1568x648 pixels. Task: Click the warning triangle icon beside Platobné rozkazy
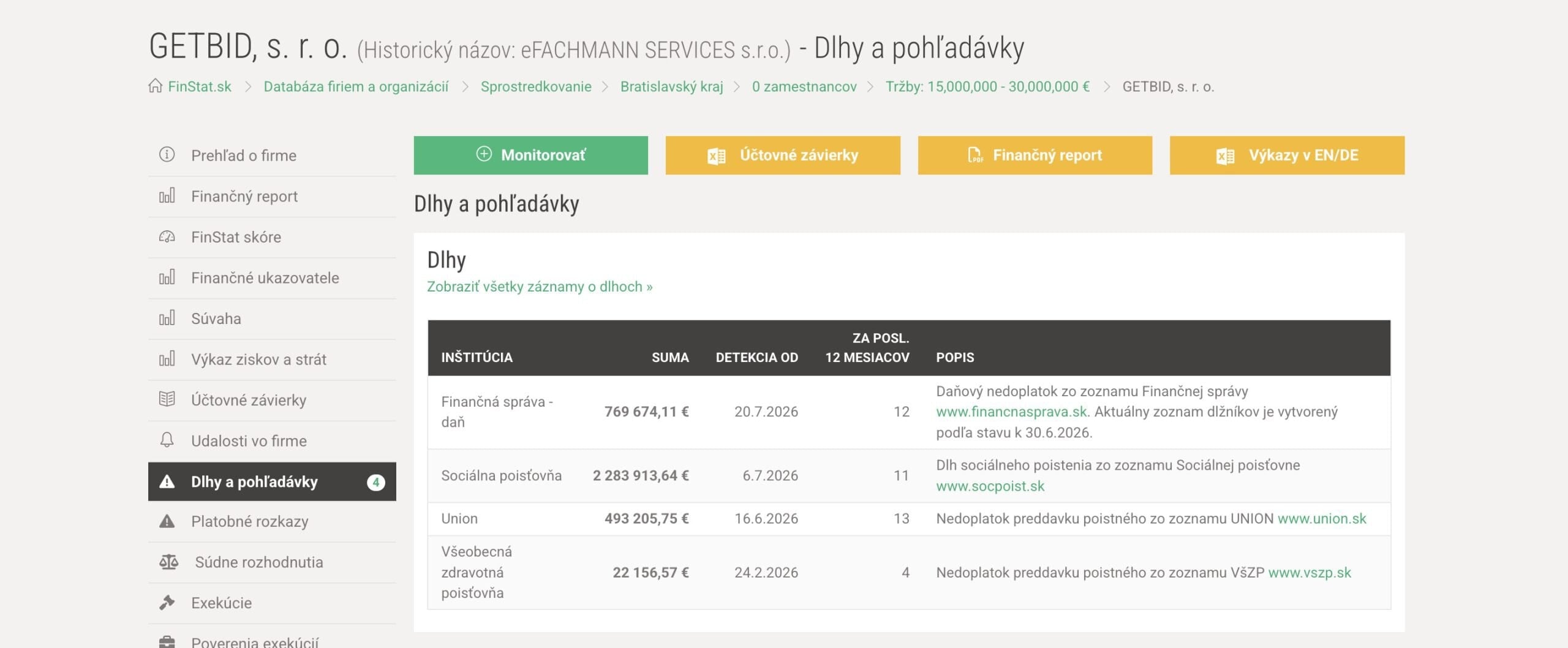coord(167,521)
